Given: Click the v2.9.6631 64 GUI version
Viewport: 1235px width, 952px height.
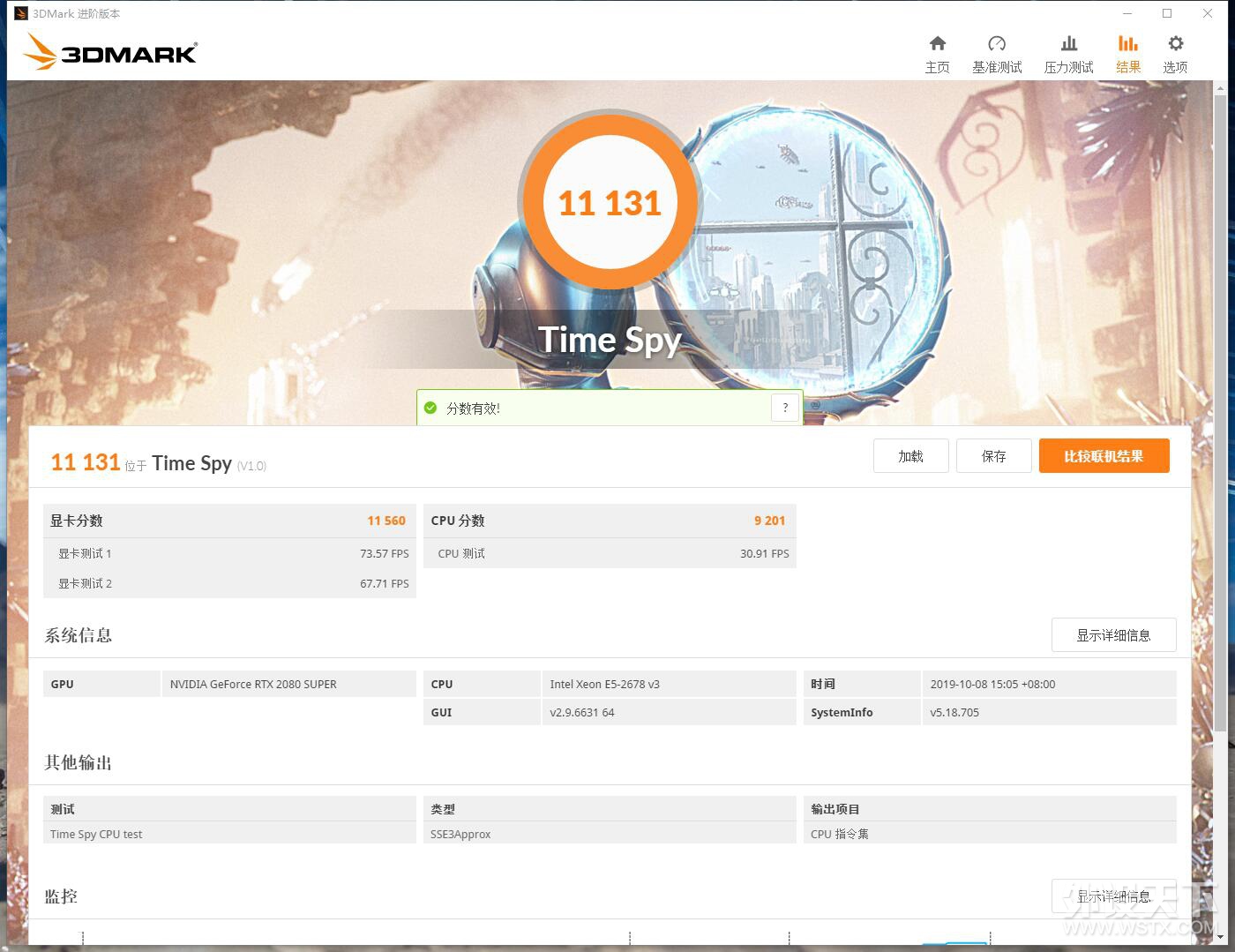Looking at the screenshot, I should (x=581, y=712).
